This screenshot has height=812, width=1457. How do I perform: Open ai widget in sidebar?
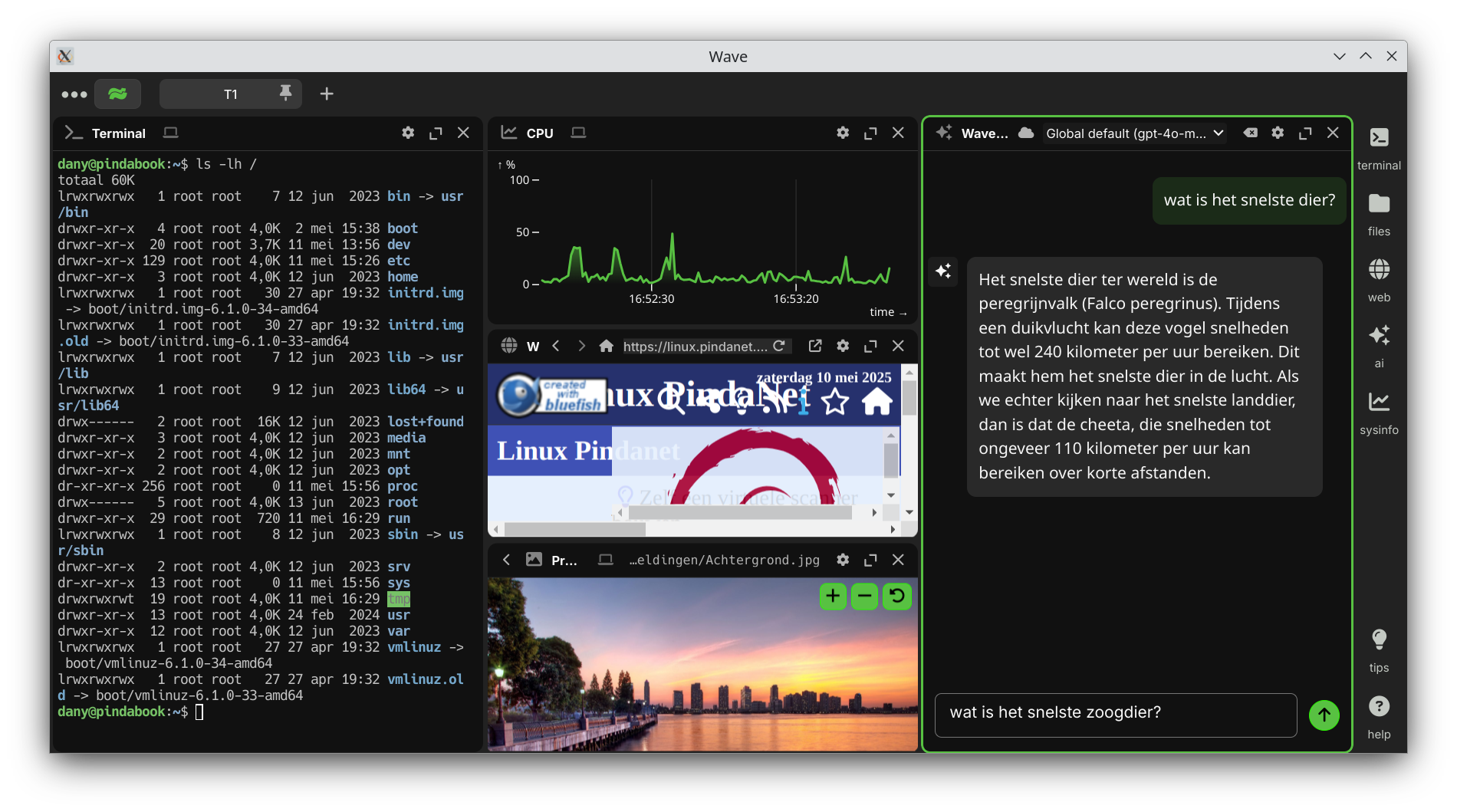[1379, 346]
